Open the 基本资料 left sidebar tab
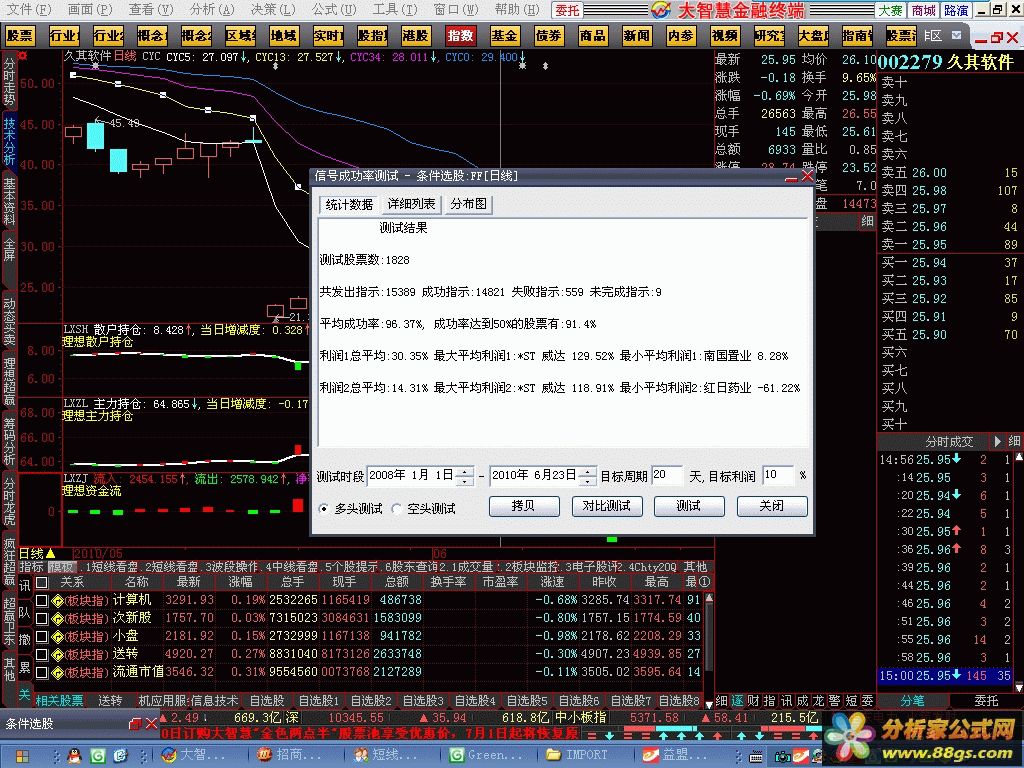 point(9,202)
